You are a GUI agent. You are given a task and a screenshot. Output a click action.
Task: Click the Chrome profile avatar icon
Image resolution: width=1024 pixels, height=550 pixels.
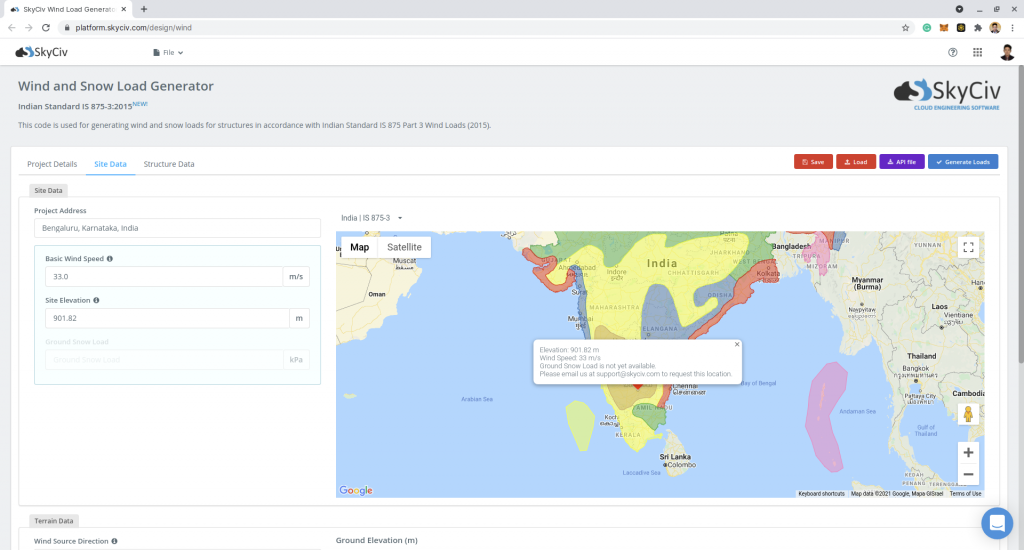tap(995, 27)
